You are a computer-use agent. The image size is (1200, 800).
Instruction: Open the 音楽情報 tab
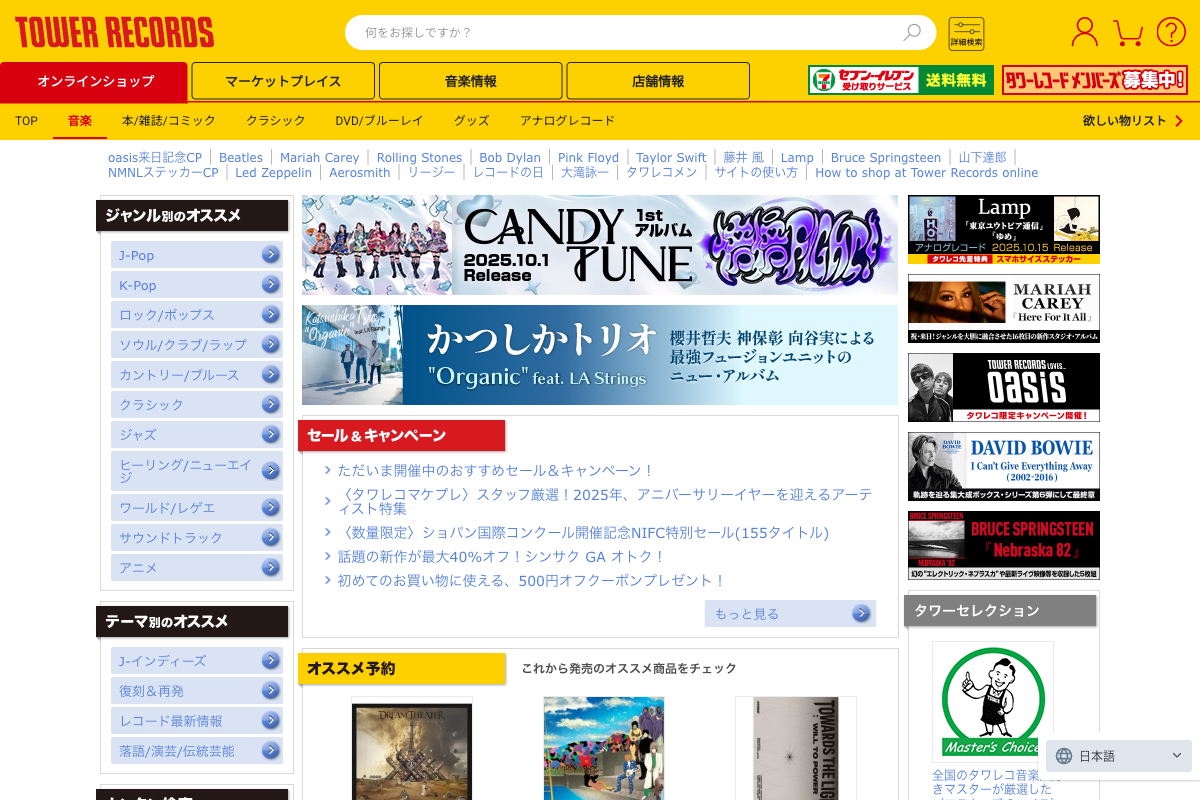470,81
